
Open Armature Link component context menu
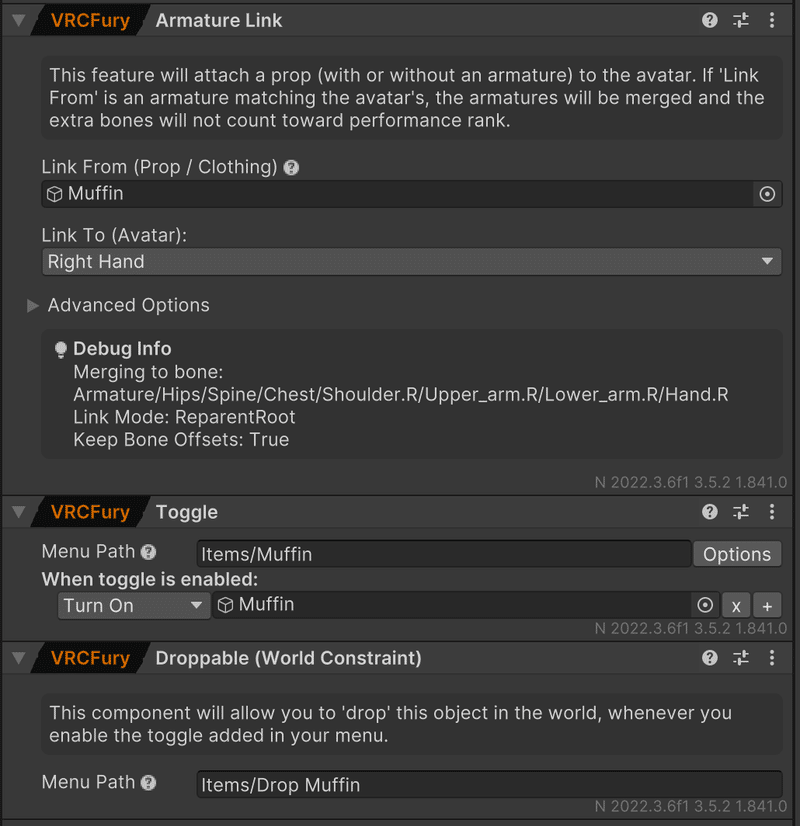coord(772,20)
